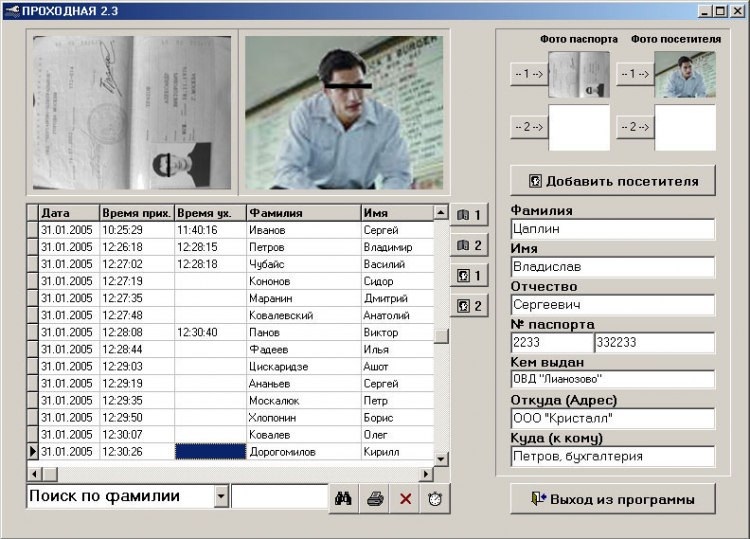750x539 pixels.
Task: Click the binoculars search icon
Action: [343, 499]
